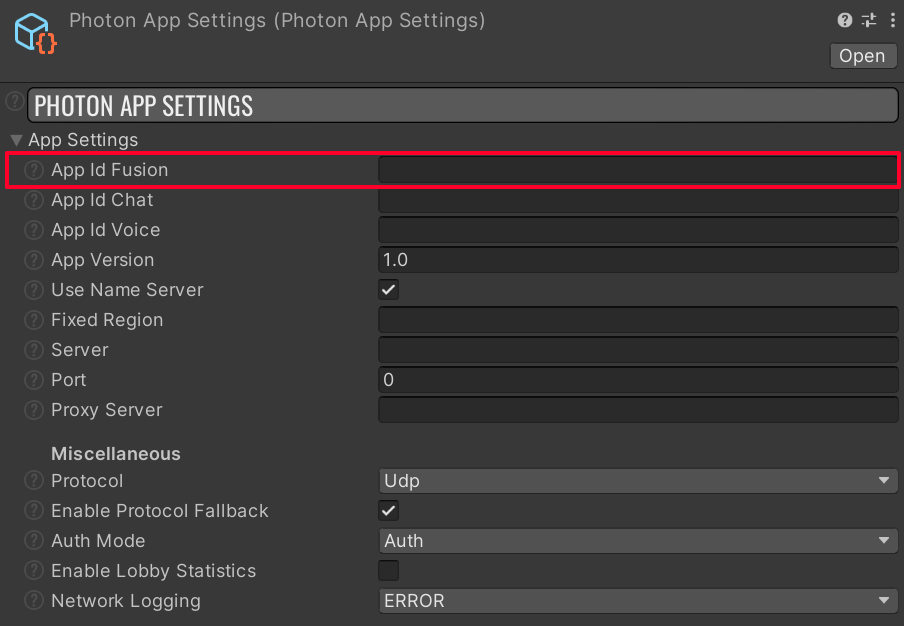The width and height of the screenshot is (904, 626).
Task: Click the 'App Id Chat' label
Action: pyautogui.click(x=102, y=200)
